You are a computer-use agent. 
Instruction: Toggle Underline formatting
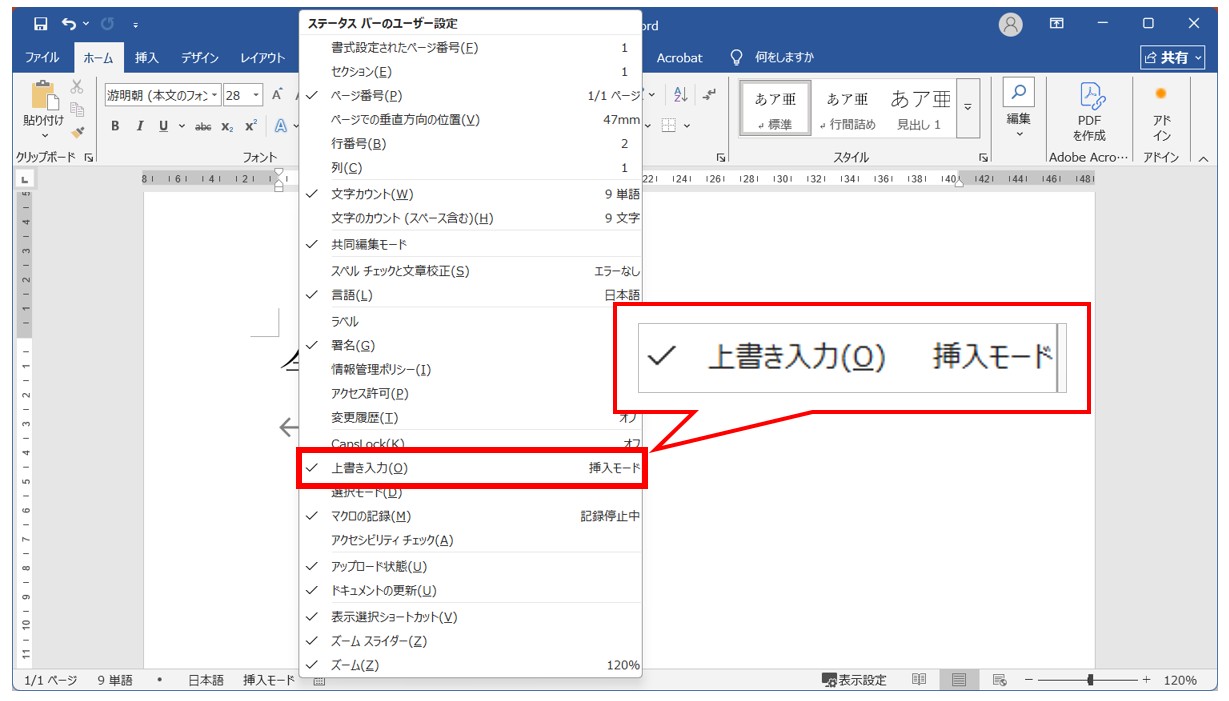coord(163,126)
